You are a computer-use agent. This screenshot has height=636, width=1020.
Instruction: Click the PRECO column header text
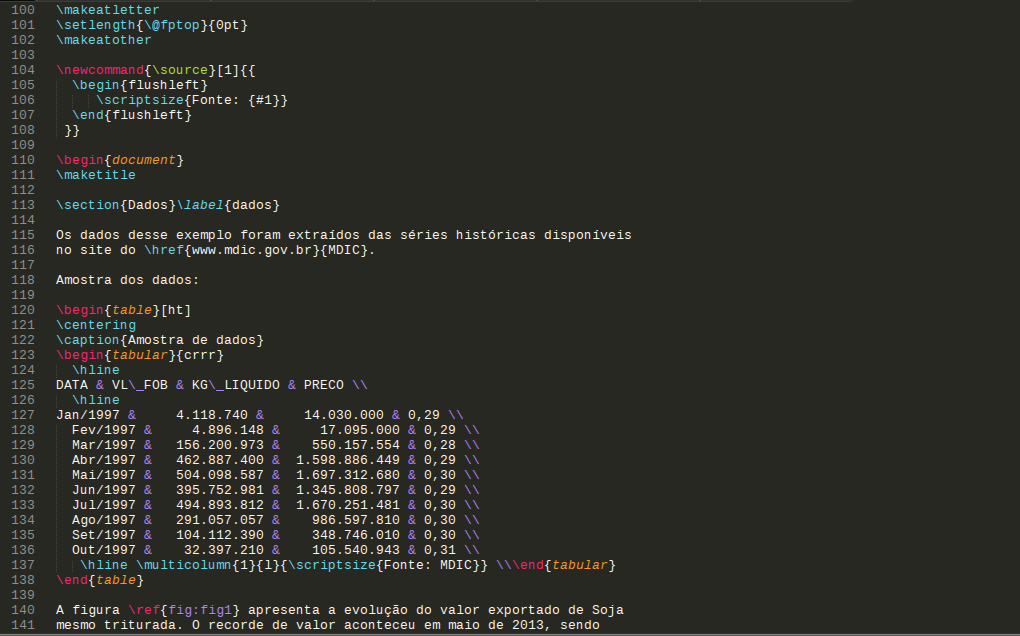point(324,385)
